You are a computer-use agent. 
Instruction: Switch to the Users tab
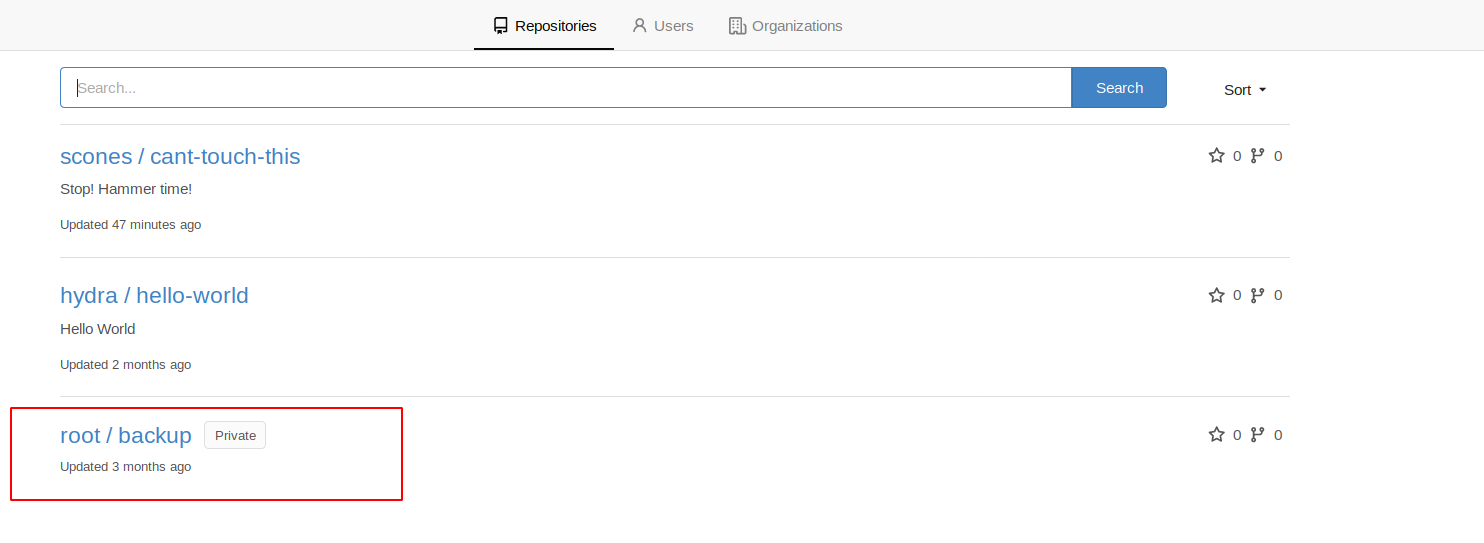[x=662, y=26]
